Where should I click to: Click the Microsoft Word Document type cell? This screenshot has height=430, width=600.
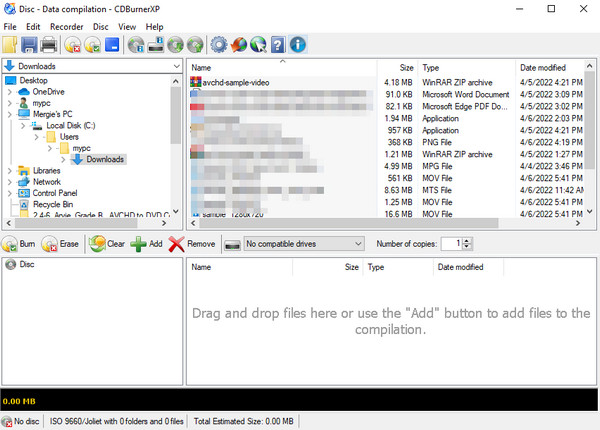466,94
